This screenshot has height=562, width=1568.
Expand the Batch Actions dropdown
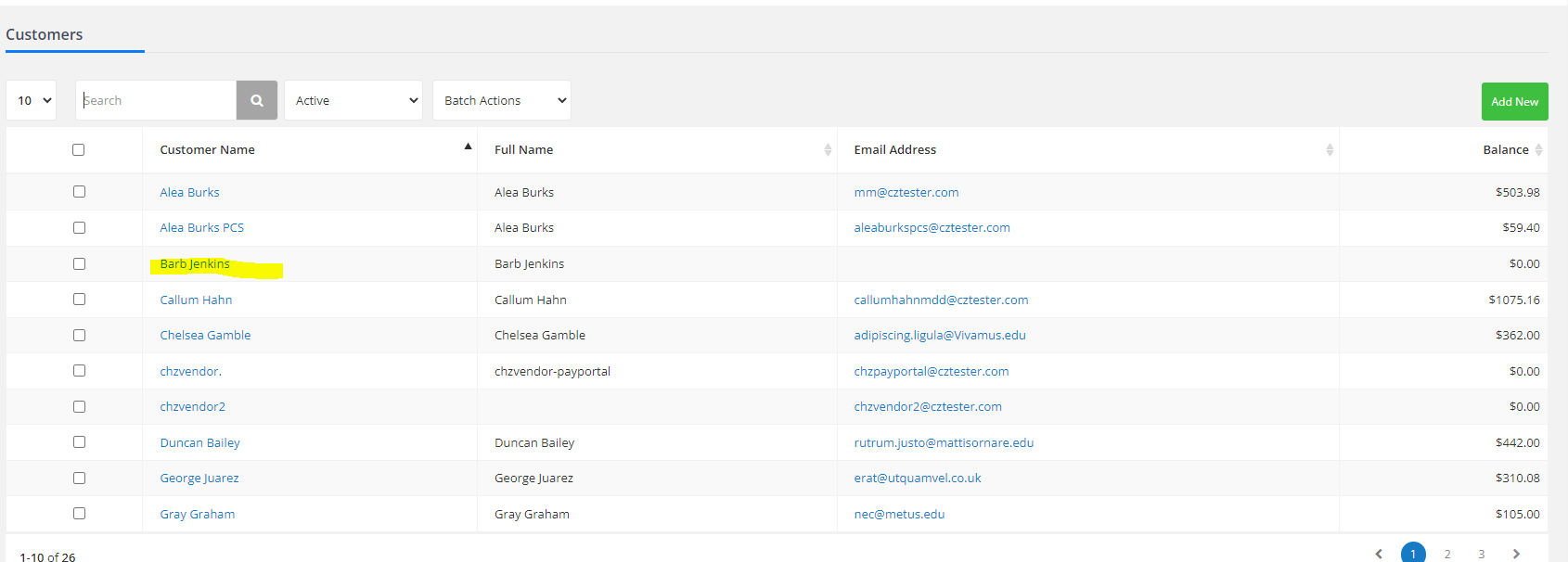502,100
